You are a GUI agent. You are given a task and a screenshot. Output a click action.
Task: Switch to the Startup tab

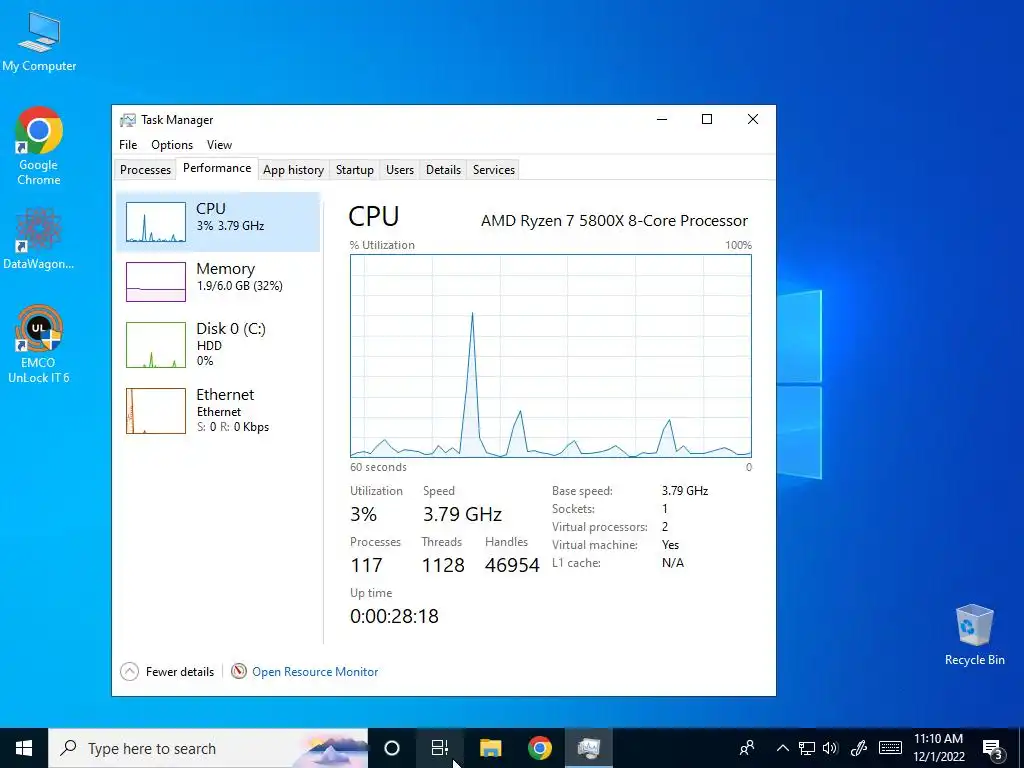(355, 170)
